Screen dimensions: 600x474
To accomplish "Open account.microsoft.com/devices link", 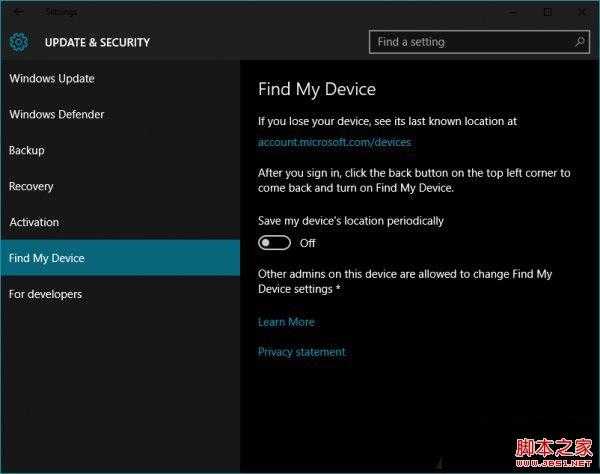I will point(334,142).
